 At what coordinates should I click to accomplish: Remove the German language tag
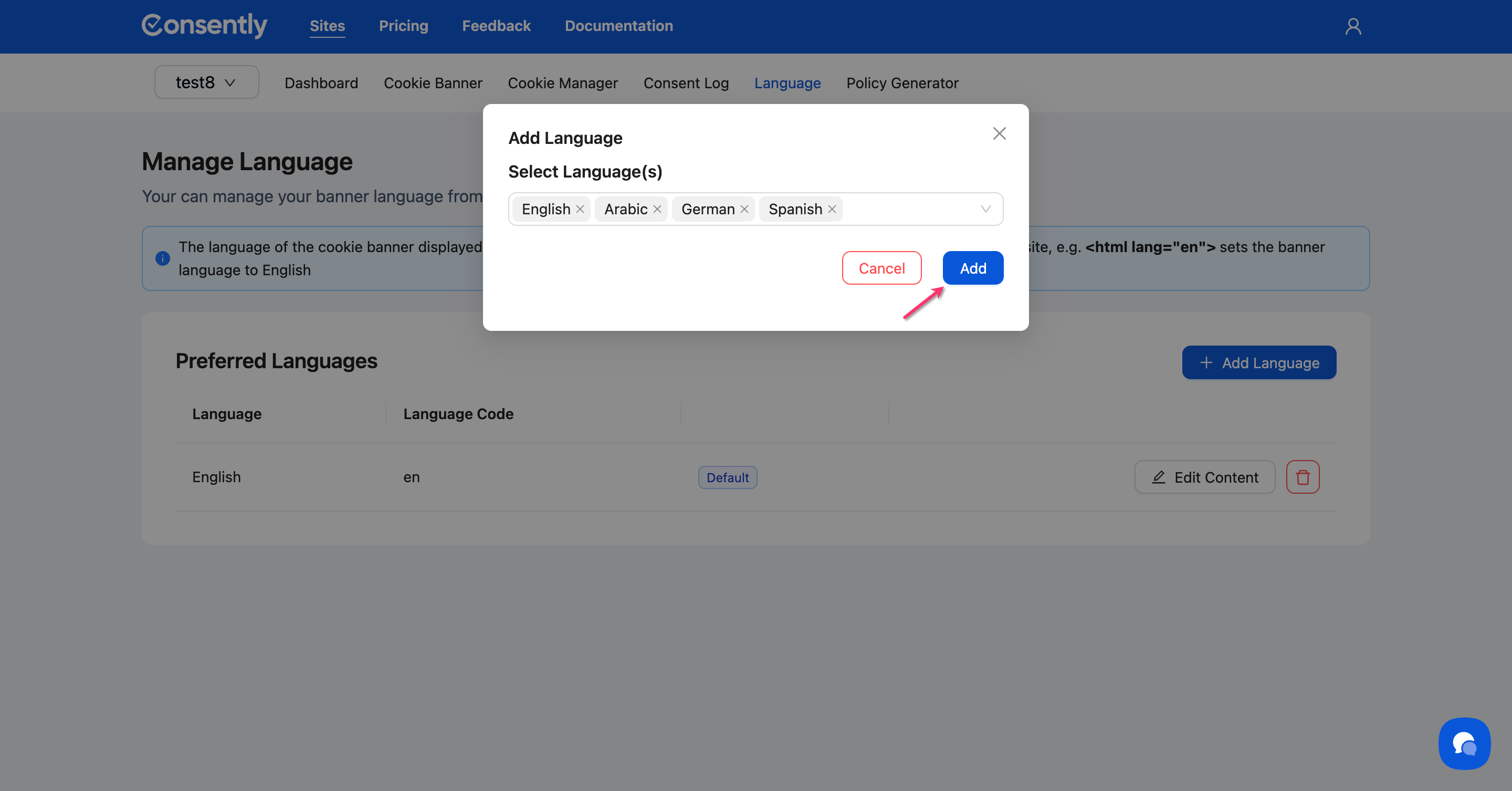[744, 209]
